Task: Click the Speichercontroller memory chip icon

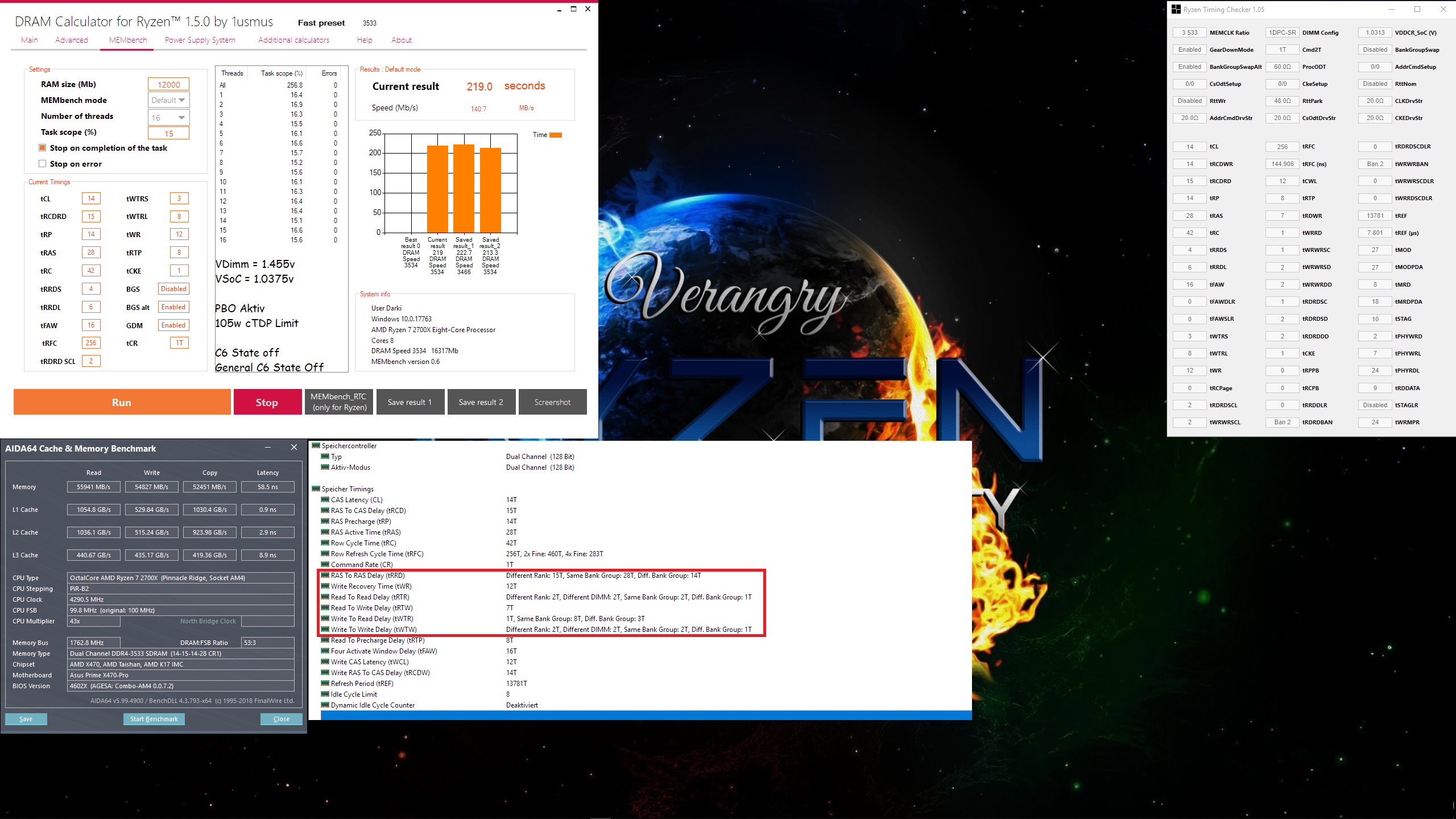Action: pyautogui.click(x=316, y=445)
